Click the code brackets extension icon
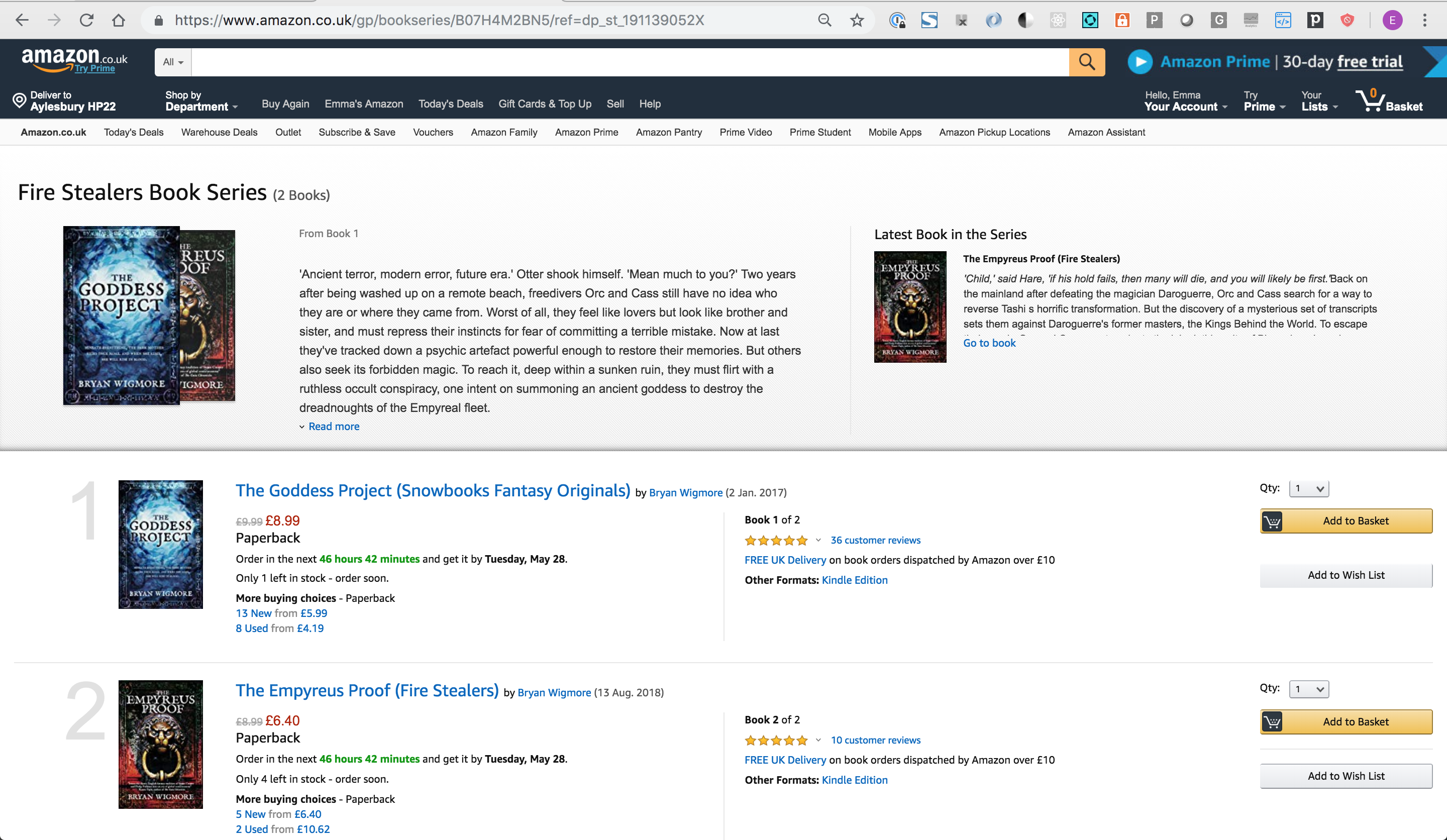Screen dimensions: 1447x840 [x=1283, y=20]
